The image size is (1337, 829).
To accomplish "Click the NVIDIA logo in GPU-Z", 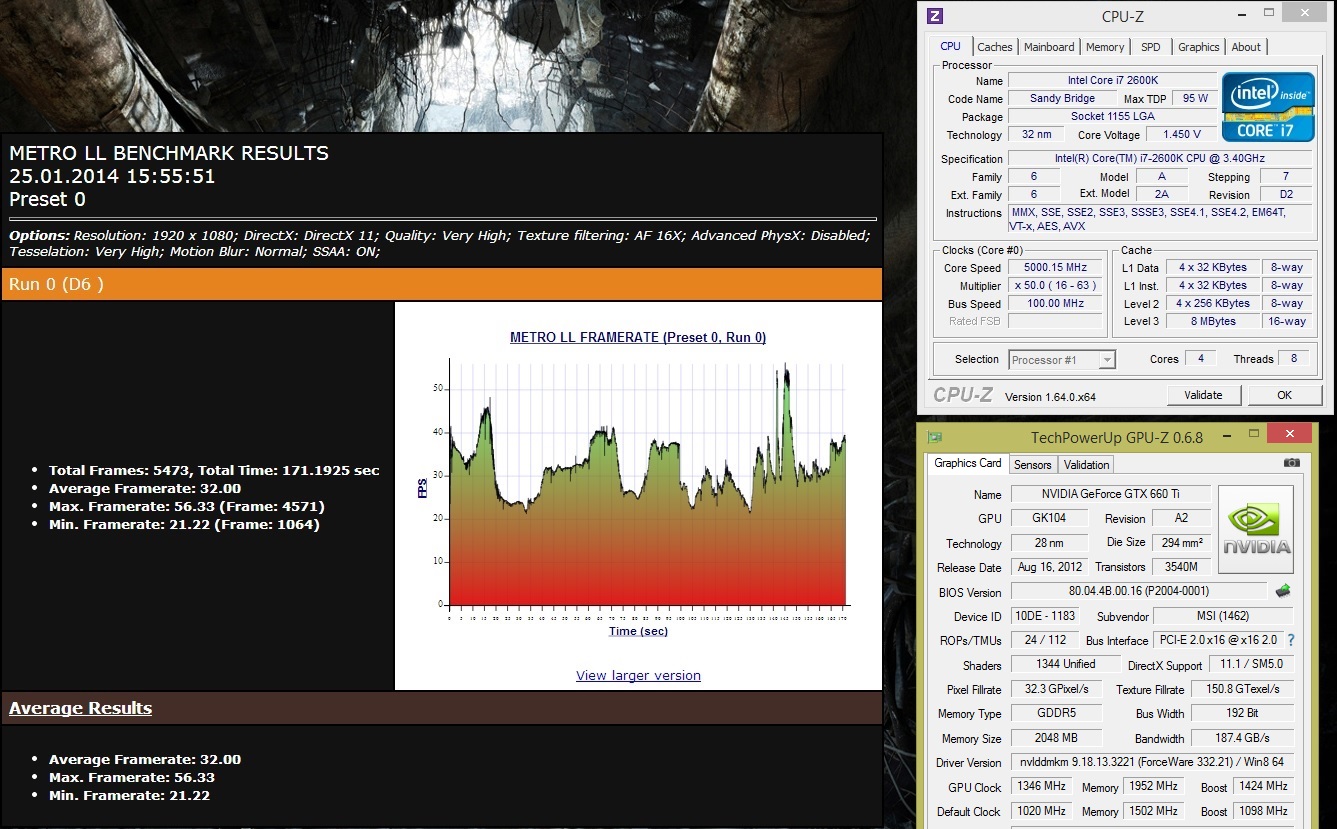I will [1256, 530].
